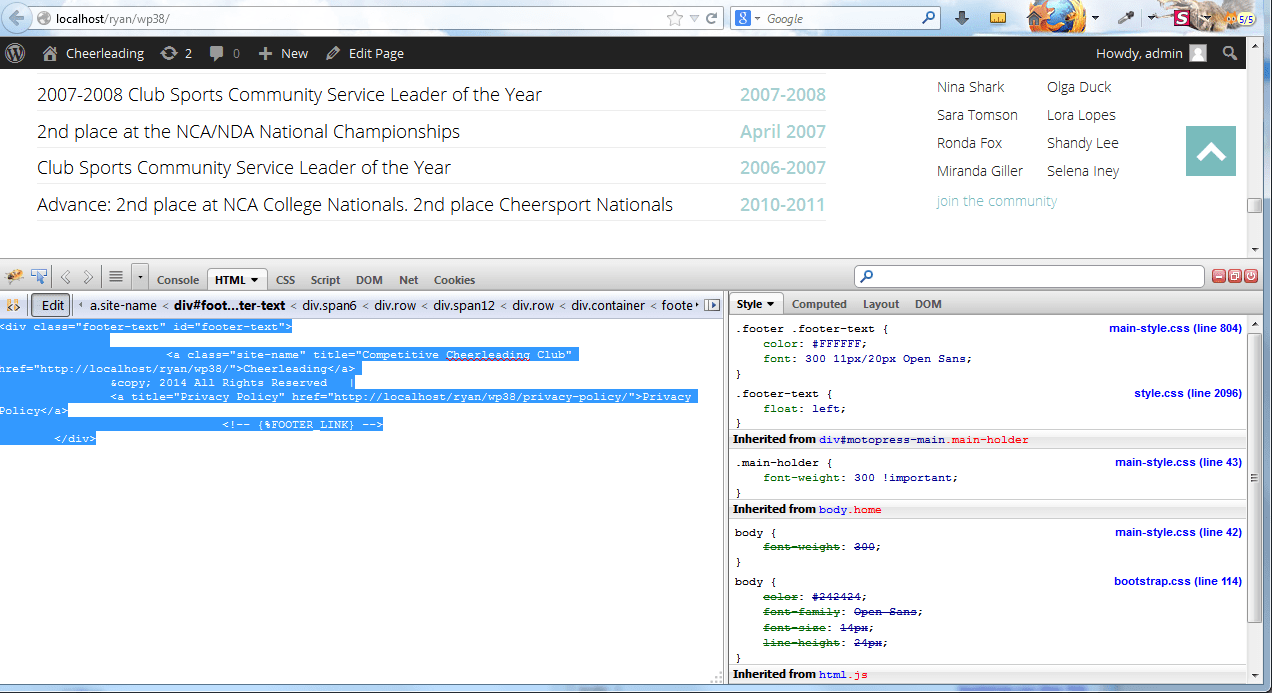
Task: Click the eyedropper color picker toolbar icon
Action: click(1125, 18)
